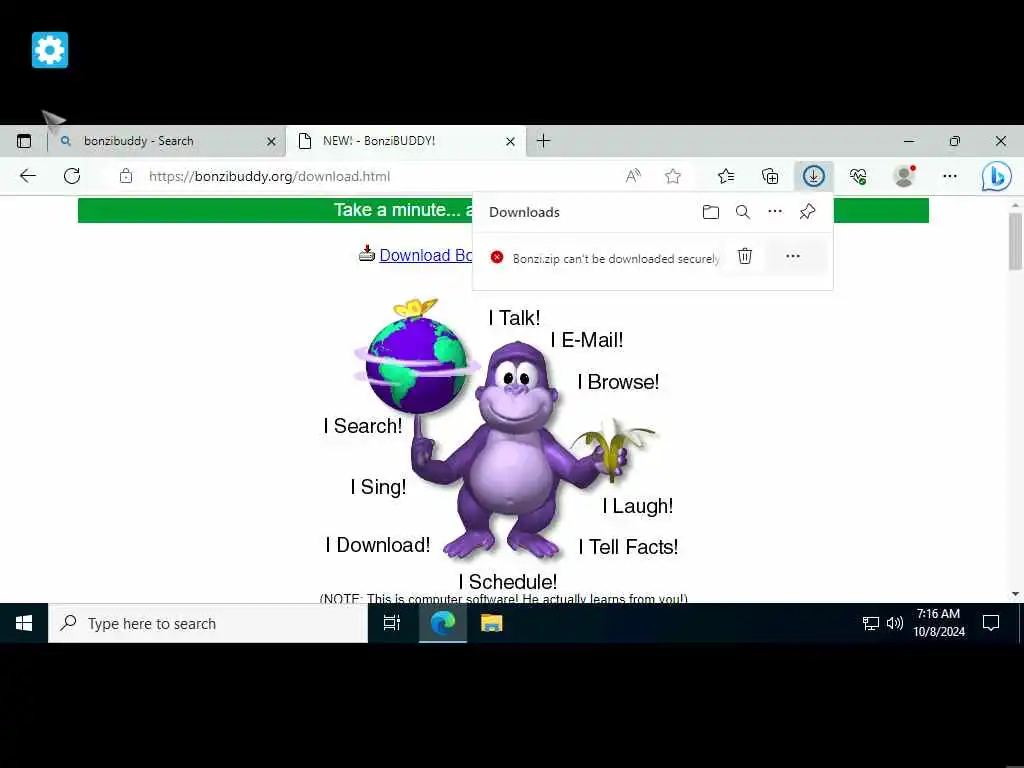The width and height of the screenshot is (1024, 768).
Task: Add this page to favorites
Action: 673,176
